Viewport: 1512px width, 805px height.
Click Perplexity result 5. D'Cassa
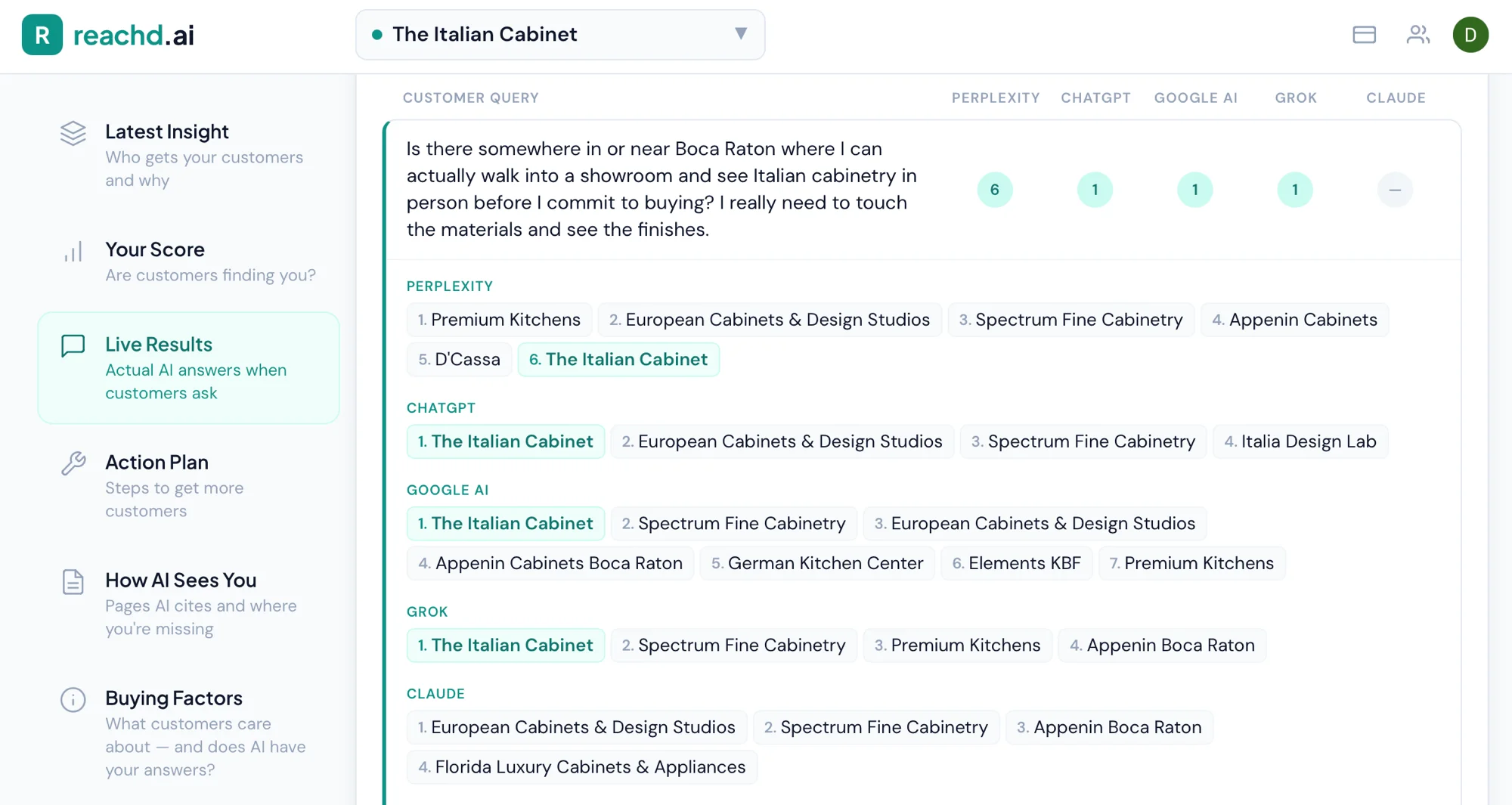(460, 360)
